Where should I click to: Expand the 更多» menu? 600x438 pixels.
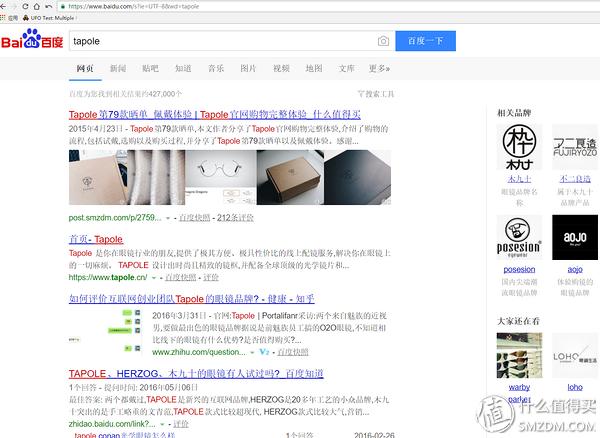click(379, 68)
